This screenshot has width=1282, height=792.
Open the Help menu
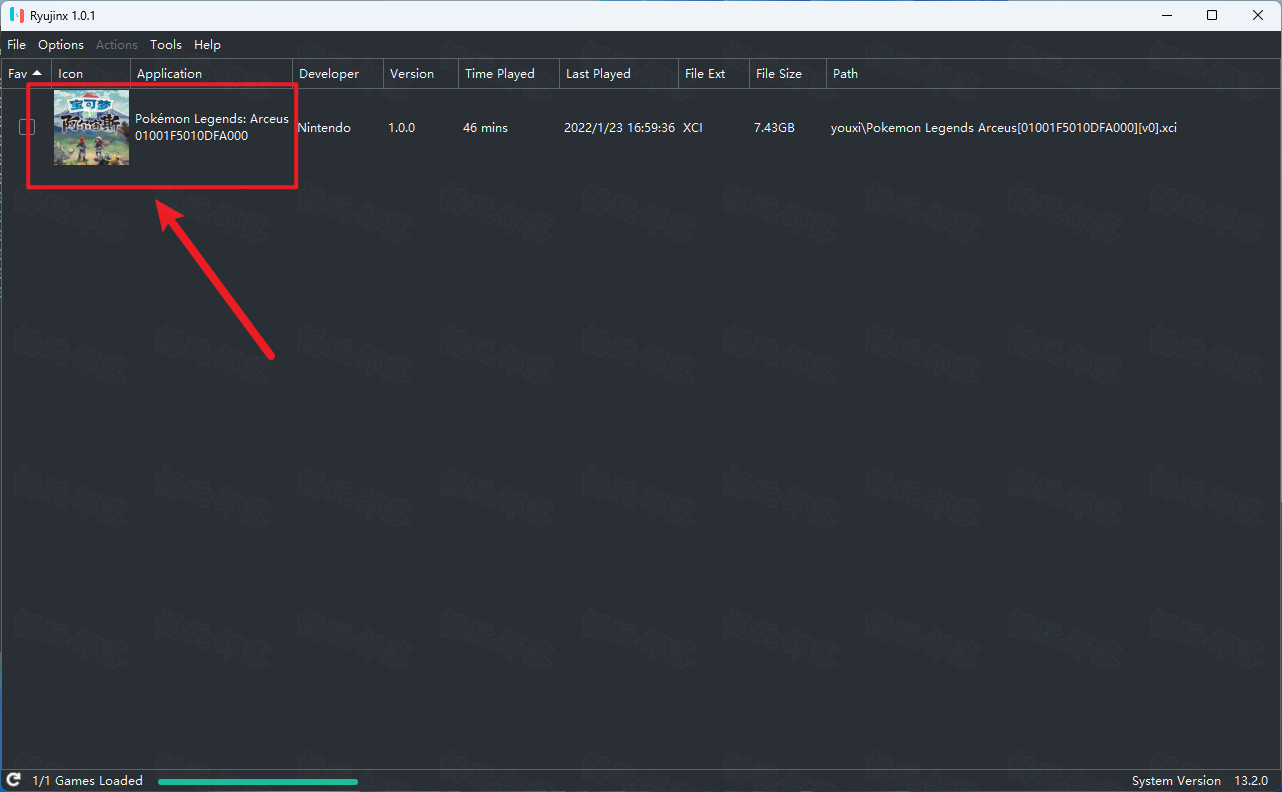[x=207, y=45]
